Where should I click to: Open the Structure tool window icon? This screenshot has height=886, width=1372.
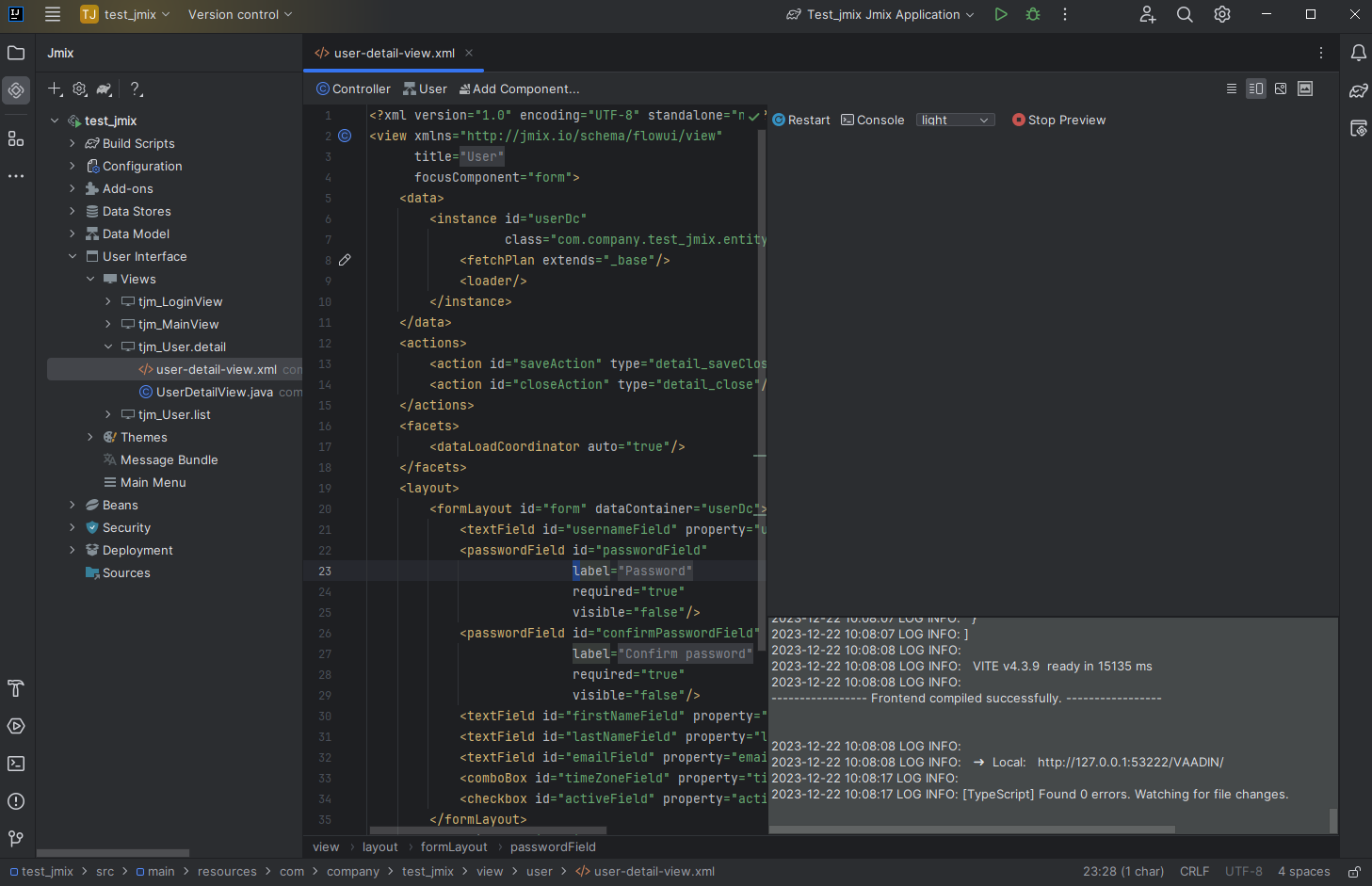click(x=16, y=138)
